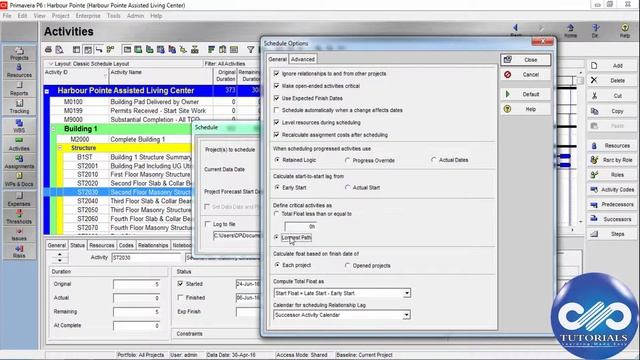Open Successors from right command bar

612,219
